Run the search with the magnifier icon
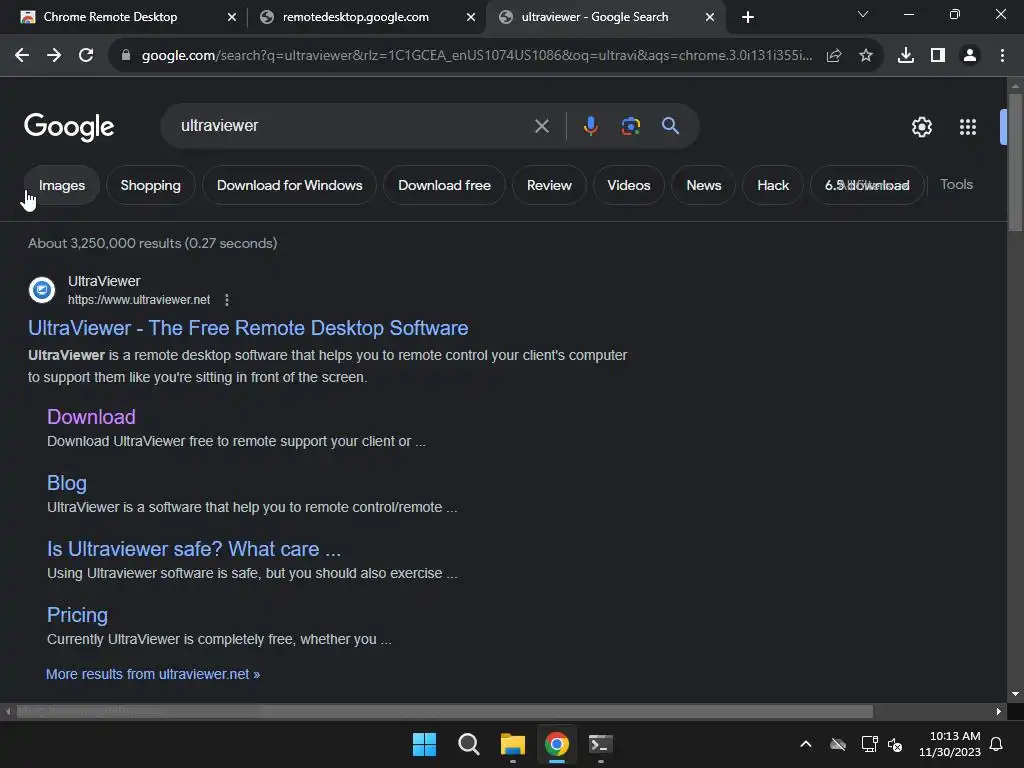This screenshot has width=1024, height=768. pyautogui.click(x=670, y=126)
